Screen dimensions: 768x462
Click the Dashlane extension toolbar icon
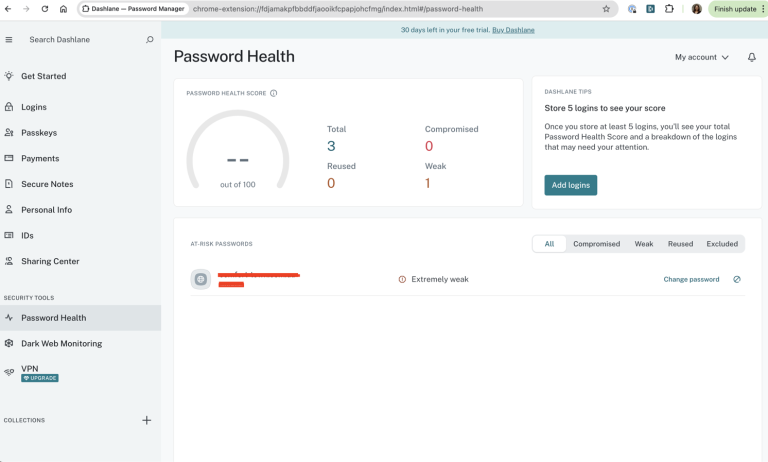pyautogui.click(x=650, y=9)
